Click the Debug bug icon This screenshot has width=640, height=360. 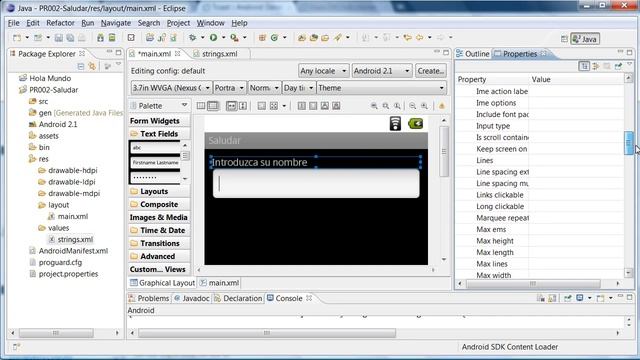(x=192, y=38)
